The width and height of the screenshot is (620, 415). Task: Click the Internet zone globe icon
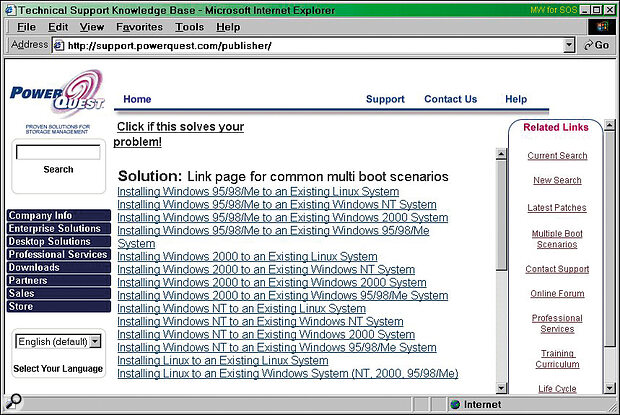(455, 404)
